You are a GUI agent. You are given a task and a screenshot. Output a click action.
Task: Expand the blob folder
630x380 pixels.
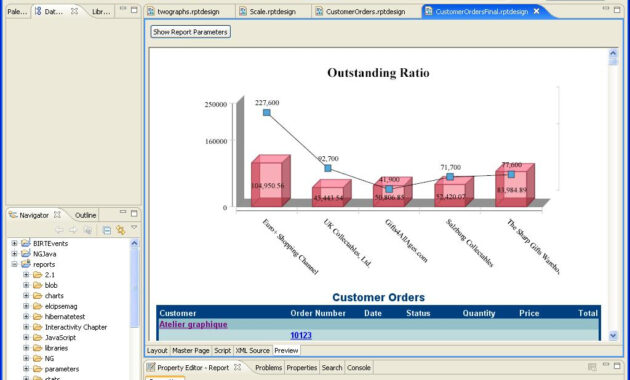coord(26,285)
